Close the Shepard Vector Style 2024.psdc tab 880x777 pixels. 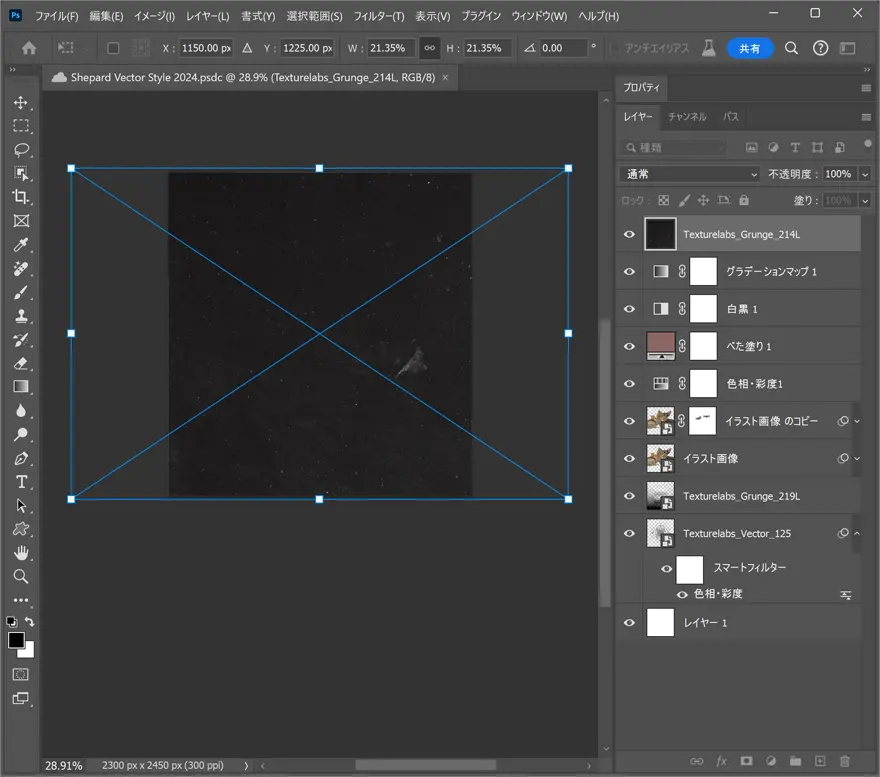pos(445,77)
